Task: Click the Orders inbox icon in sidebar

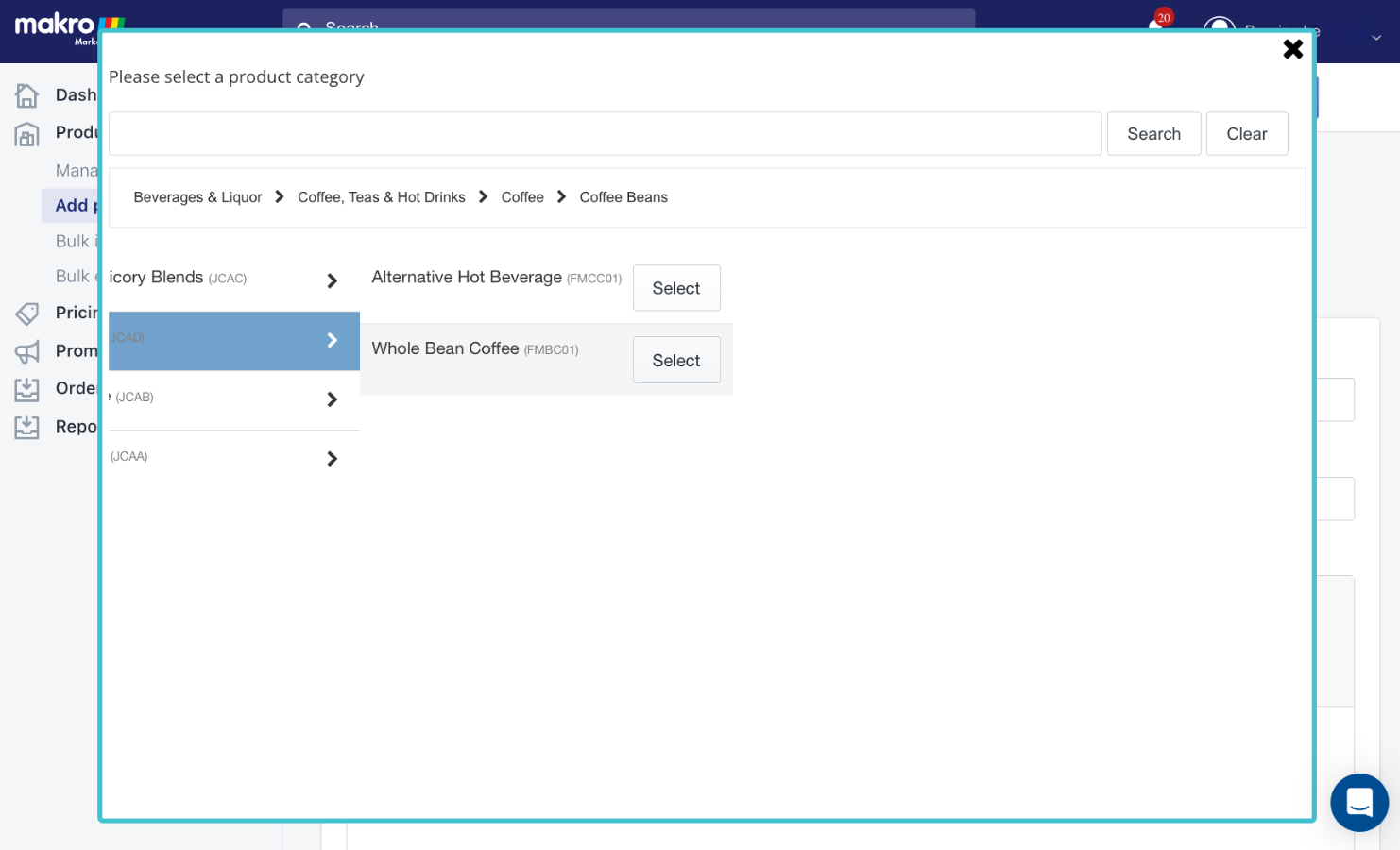Action: click(x=27, y=389)
